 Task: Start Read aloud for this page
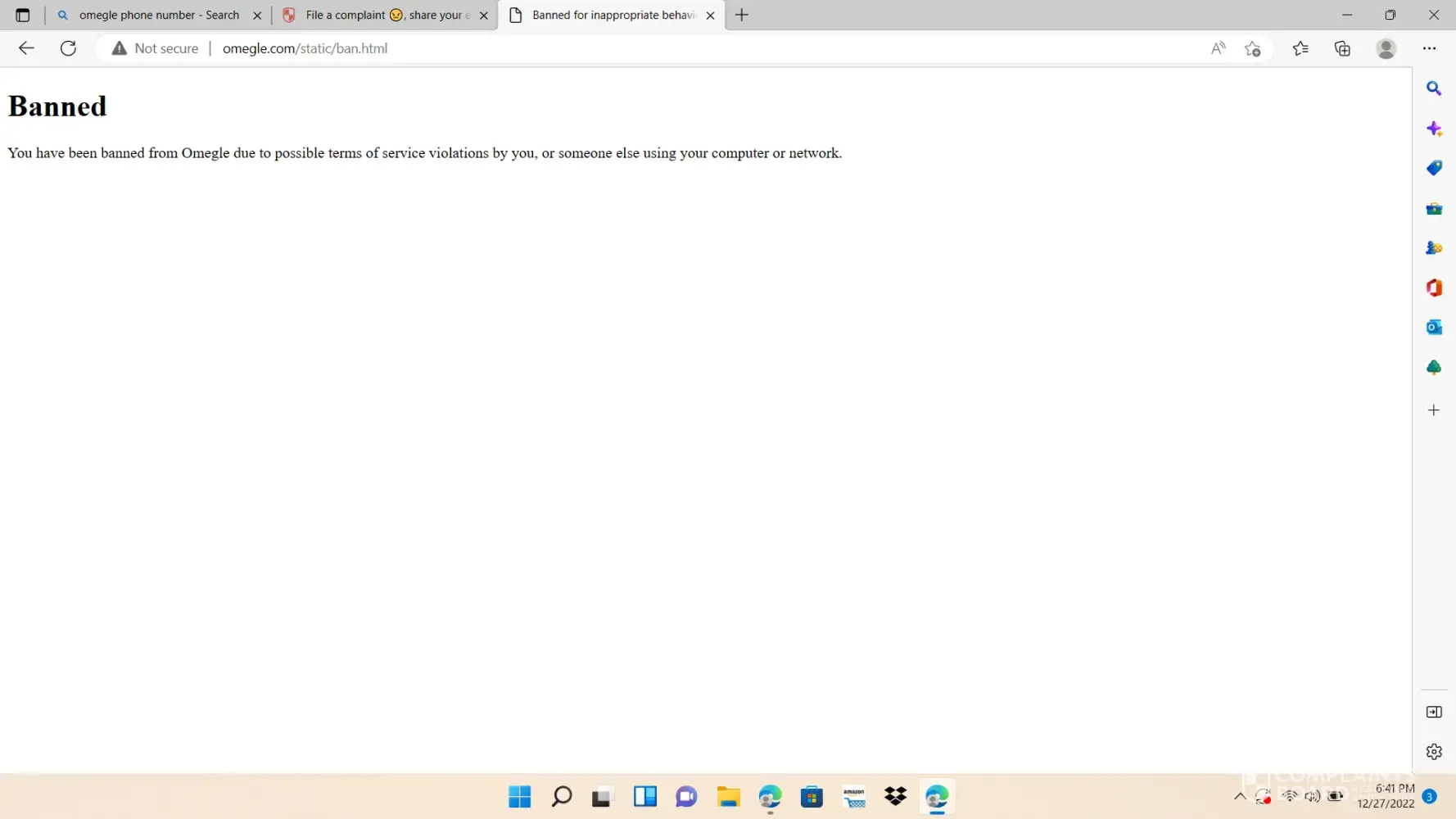coord(1219,48)
